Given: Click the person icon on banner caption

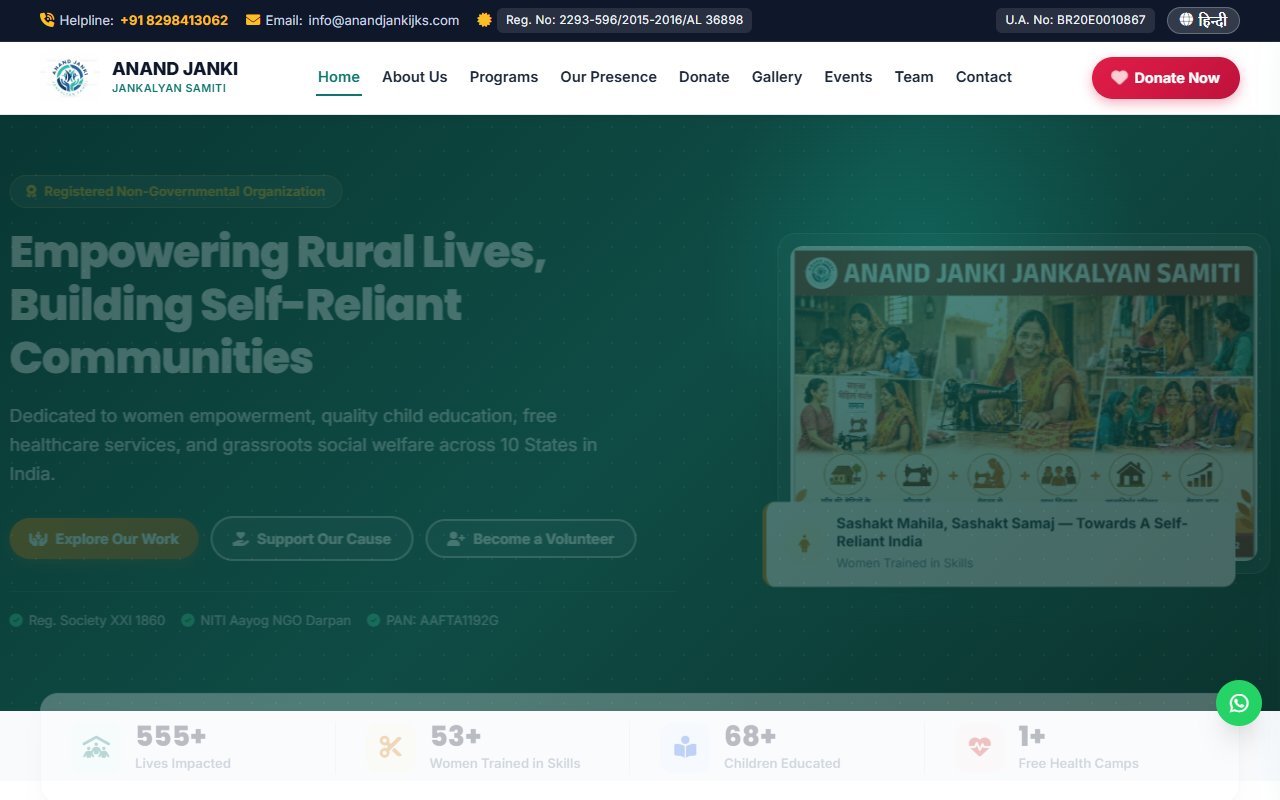Looking at the screenshot, I should tap(805, 543).
